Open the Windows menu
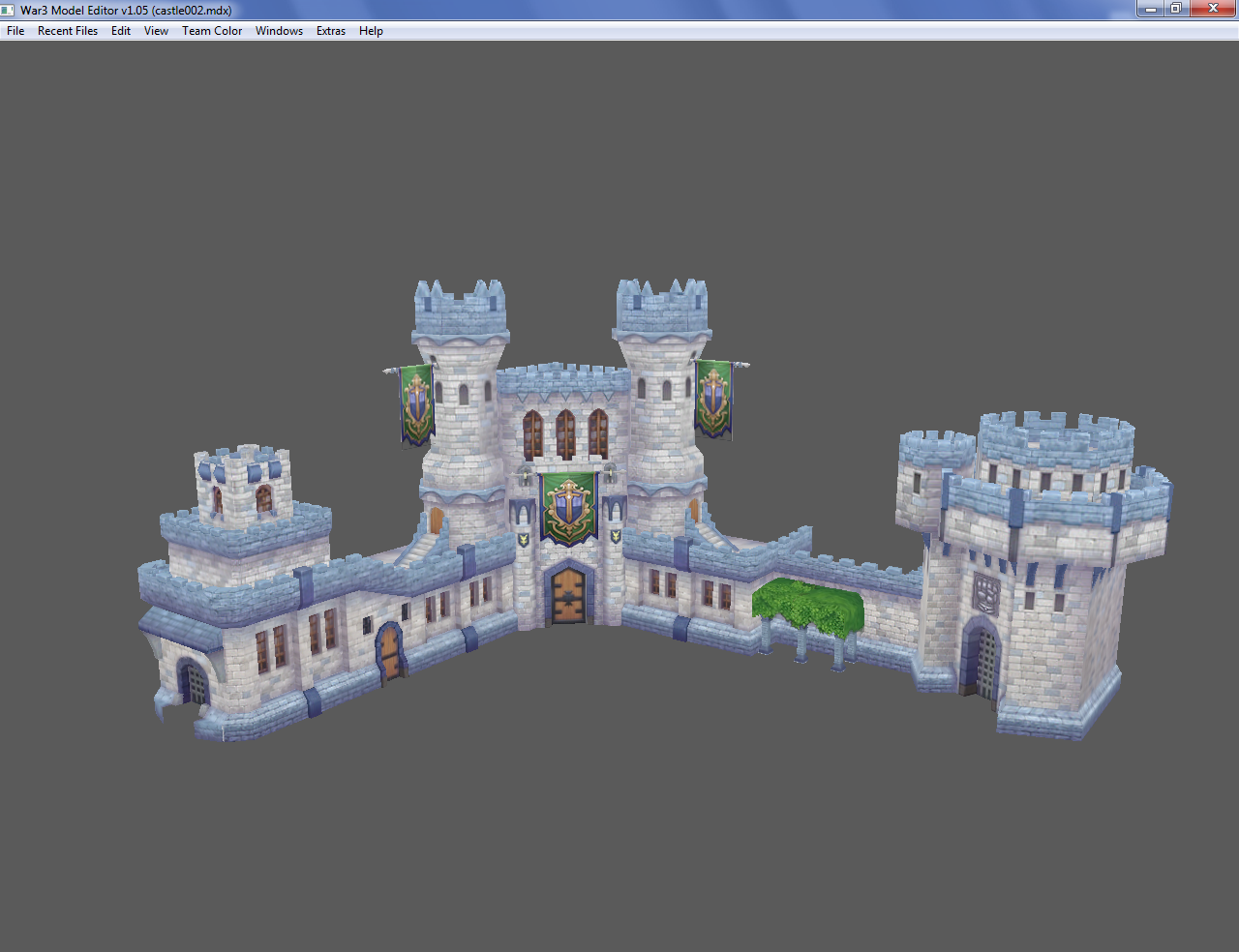 279,31
